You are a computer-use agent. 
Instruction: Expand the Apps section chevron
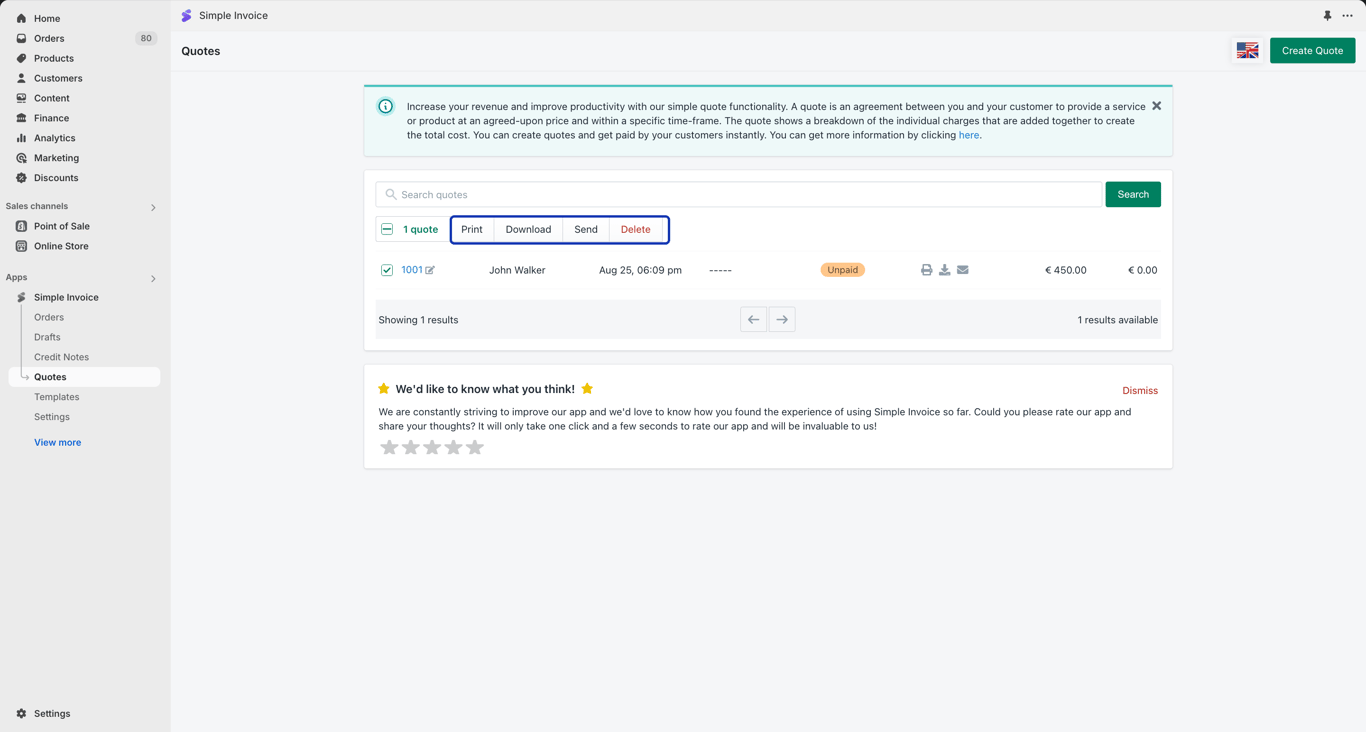(x=153, y=278)
